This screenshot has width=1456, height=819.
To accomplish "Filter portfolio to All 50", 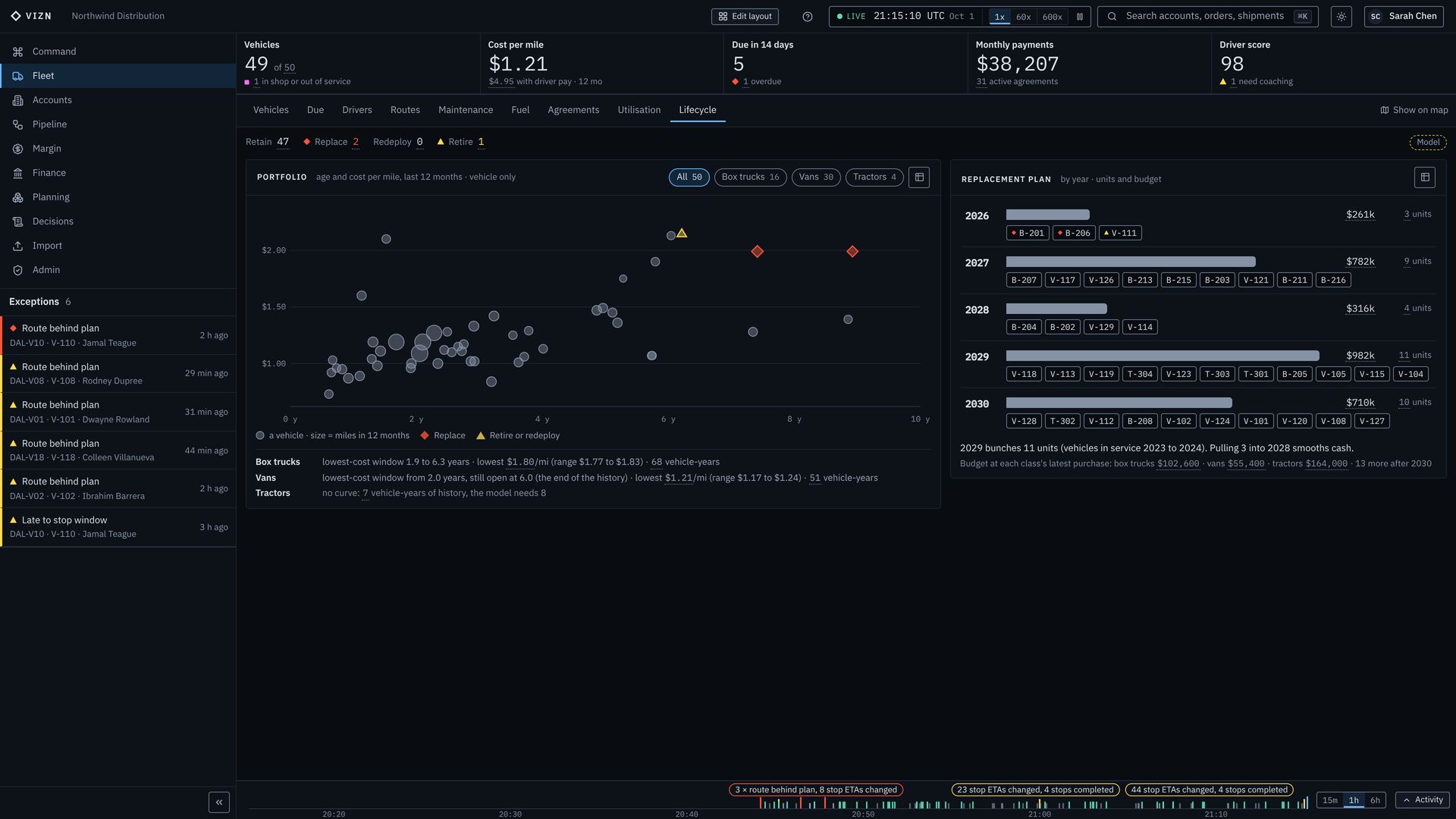I will pos(689,177).
